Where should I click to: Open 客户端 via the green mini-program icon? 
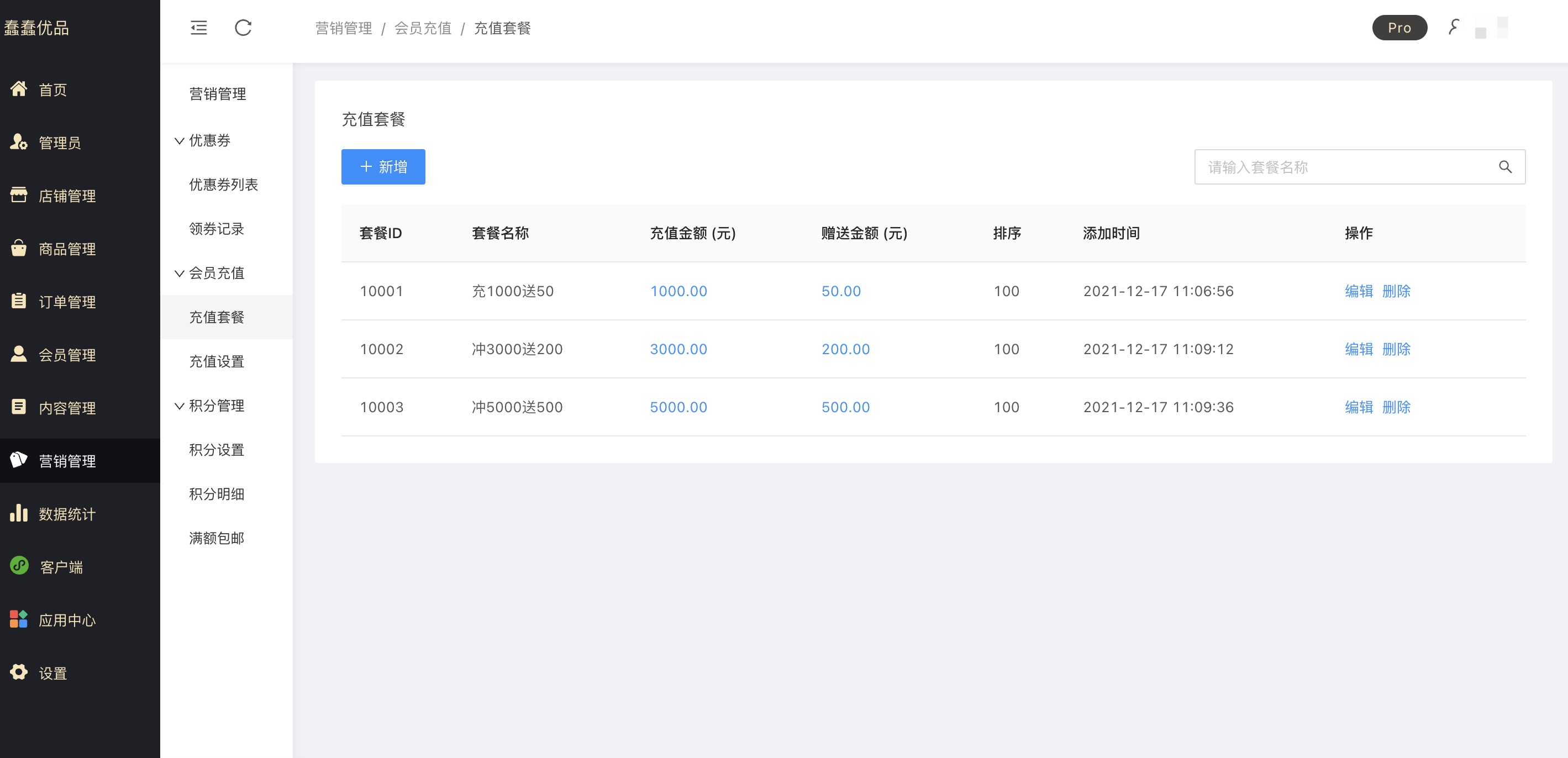click(19, 566)
